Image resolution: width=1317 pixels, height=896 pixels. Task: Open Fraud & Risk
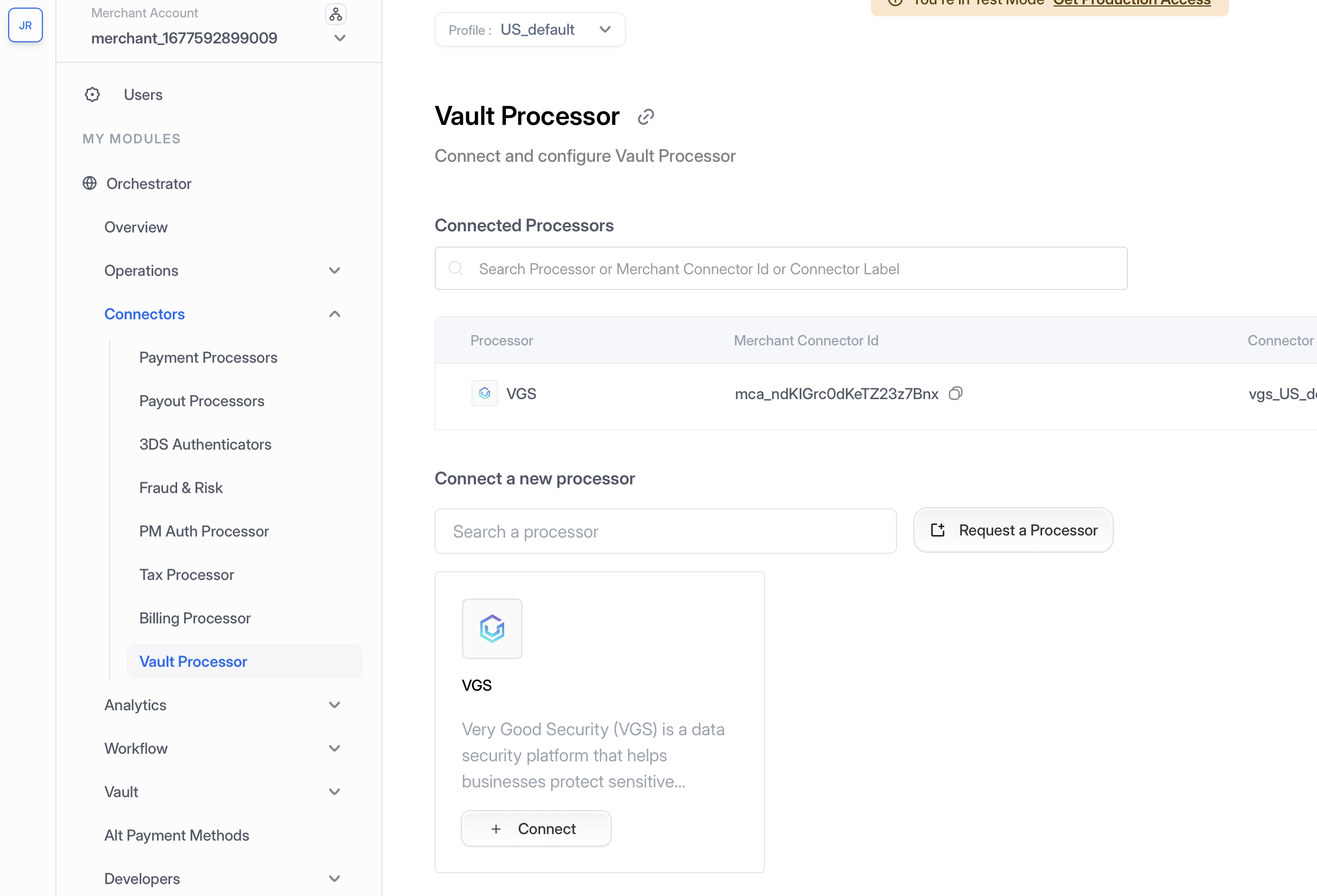(181, 488)
